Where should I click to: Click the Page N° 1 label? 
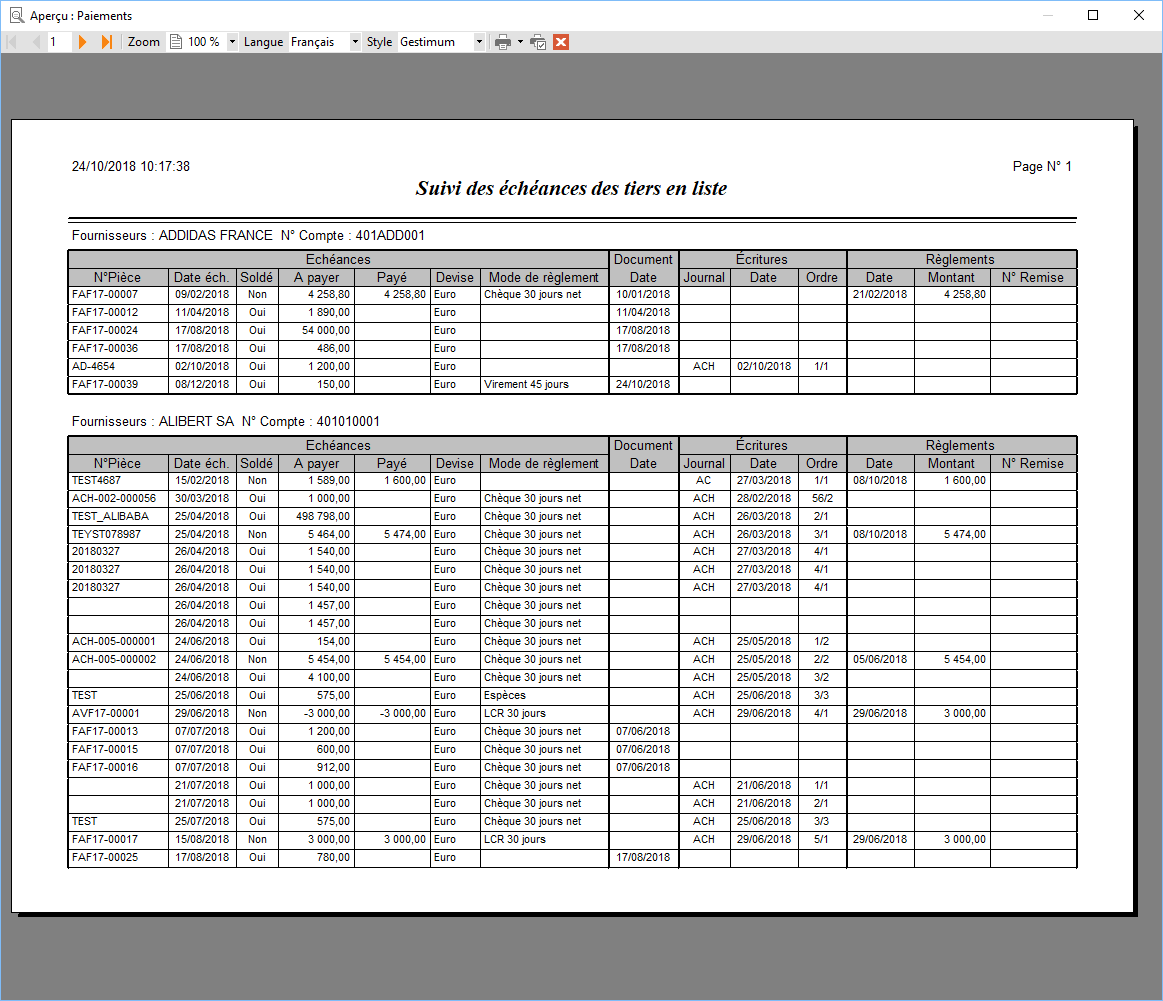(x=1042, y=166)
